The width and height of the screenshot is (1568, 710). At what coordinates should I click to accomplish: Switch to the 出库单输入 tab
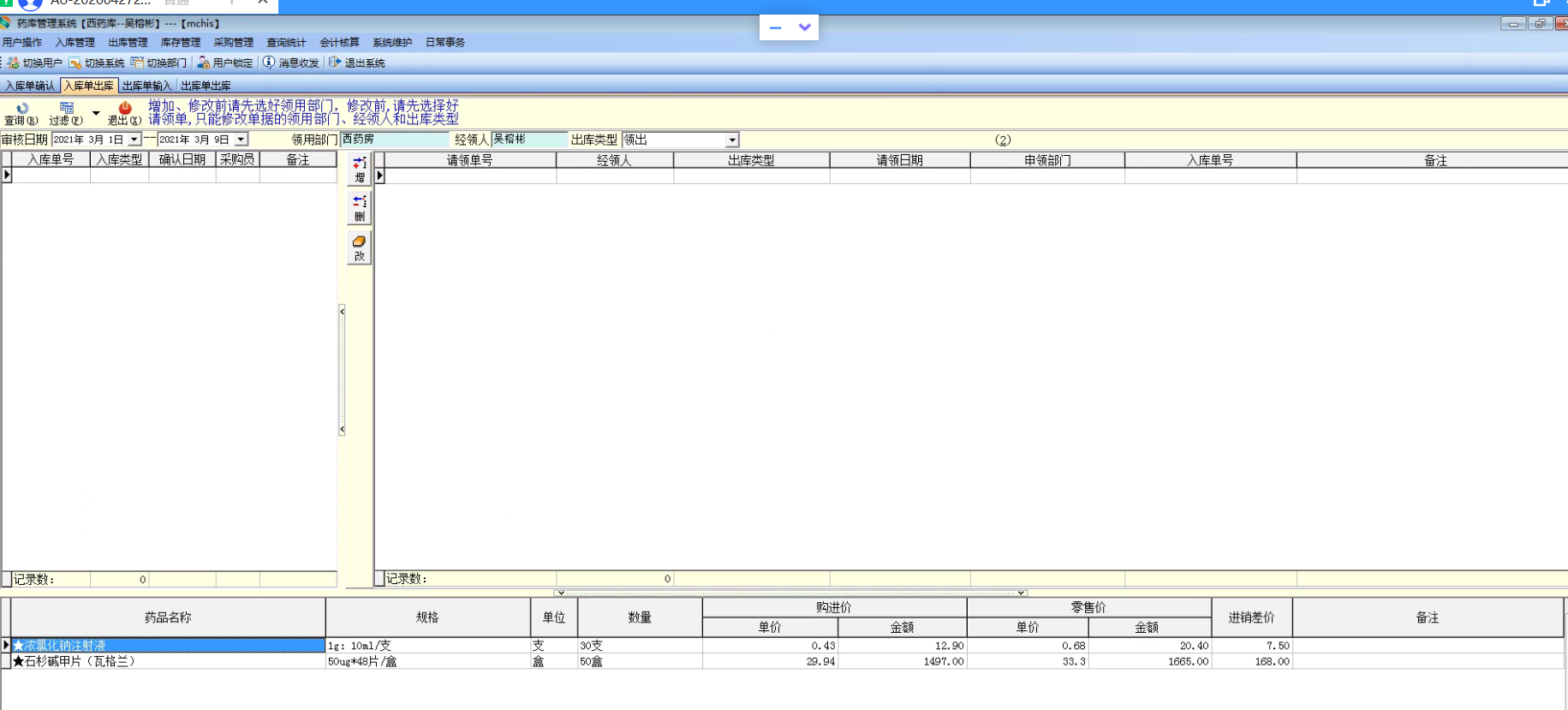[x=147, y=86]
